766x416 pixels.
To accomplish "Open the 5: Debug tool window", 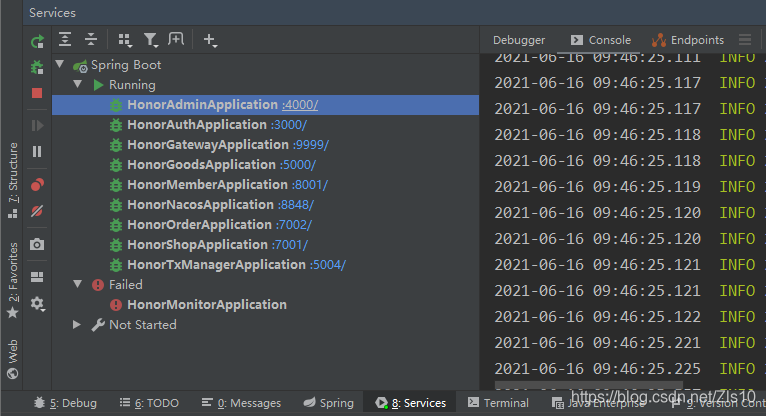I will point(65,403).
